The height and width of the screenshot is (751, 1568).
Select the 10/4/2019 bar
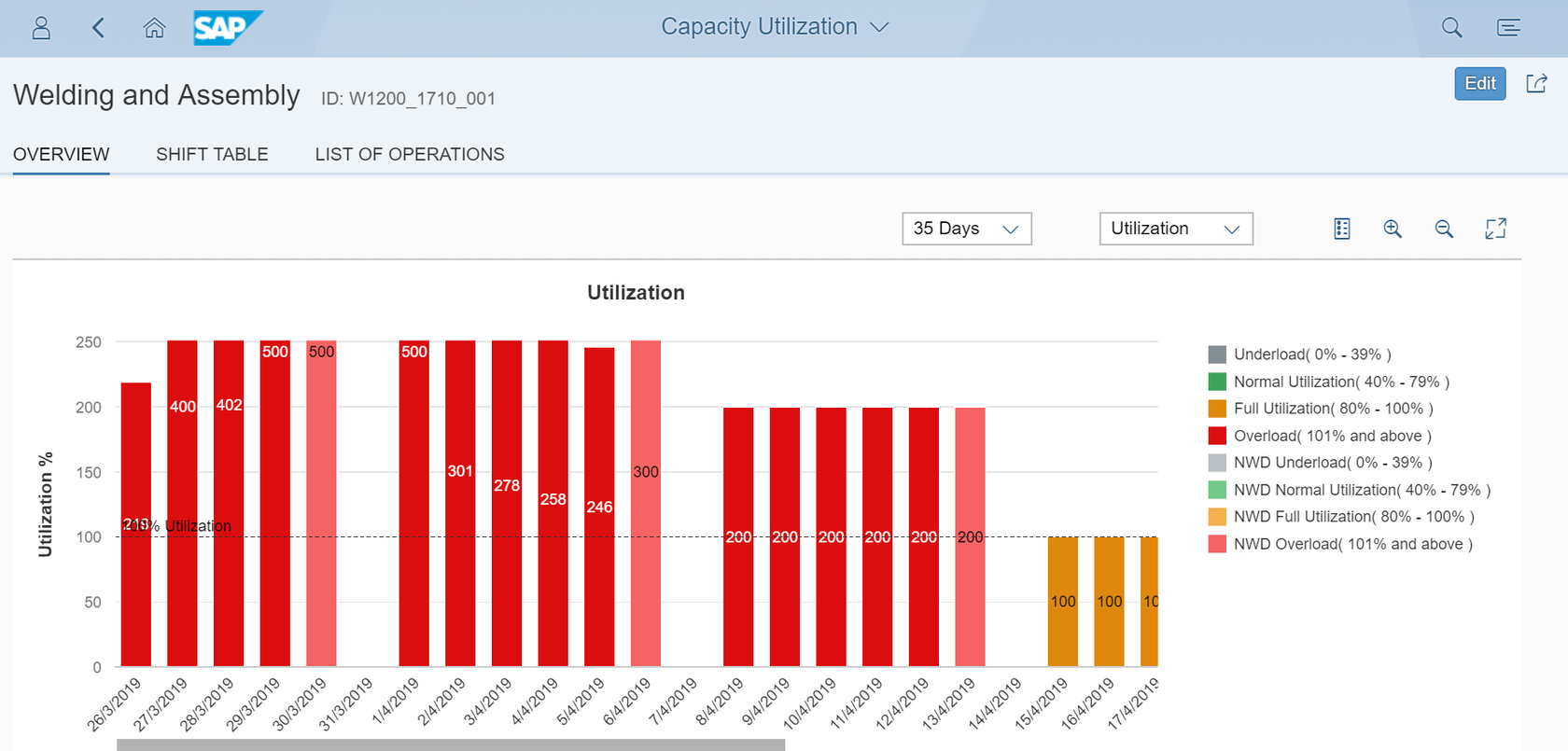pos(831,536)
